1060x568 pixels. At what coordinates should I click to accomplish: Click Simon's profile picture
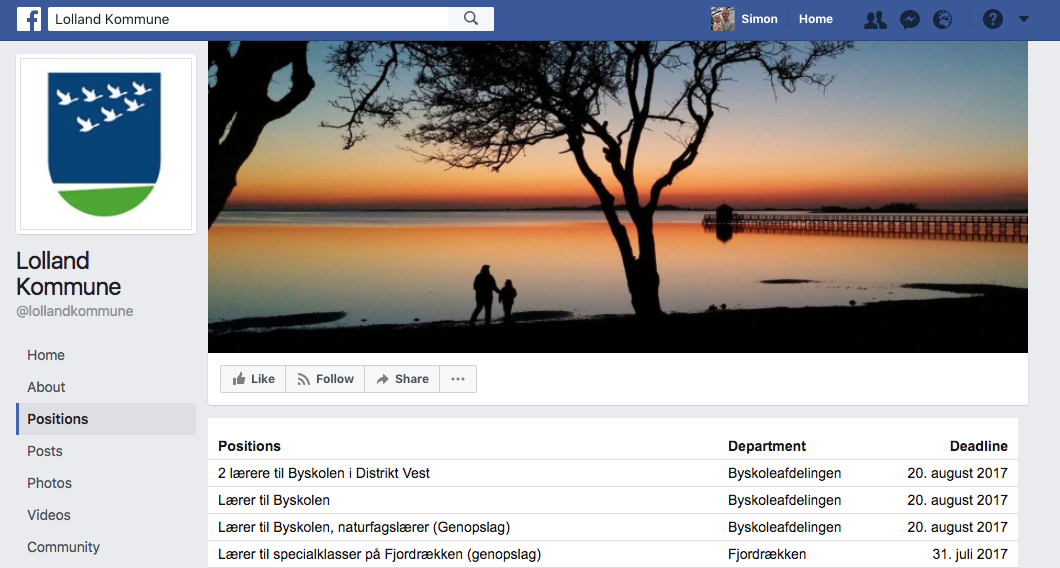(722, 19)
